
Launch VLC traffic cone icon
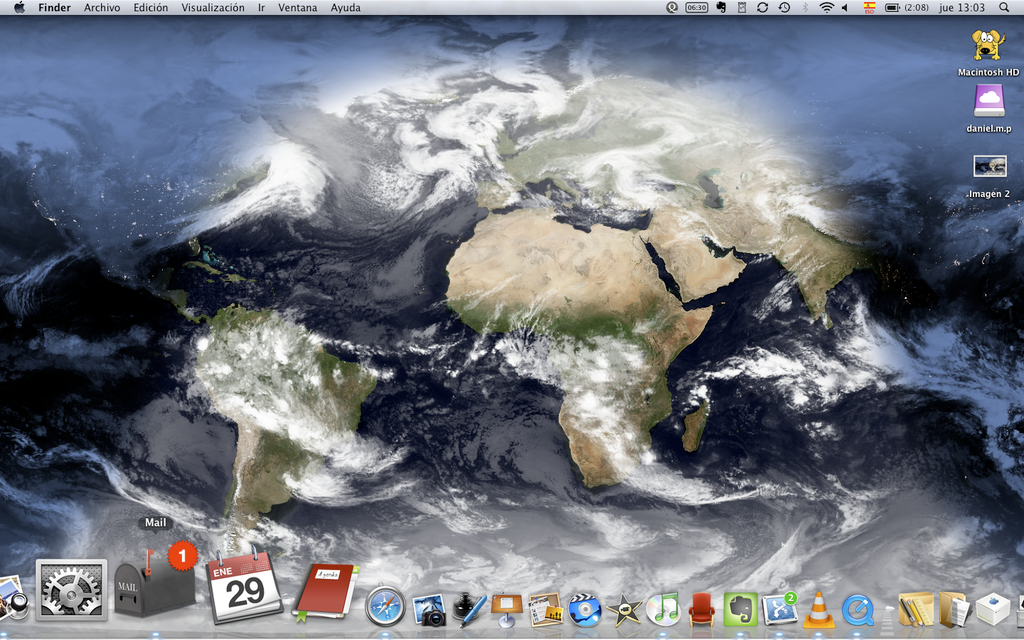pos(819,610)
